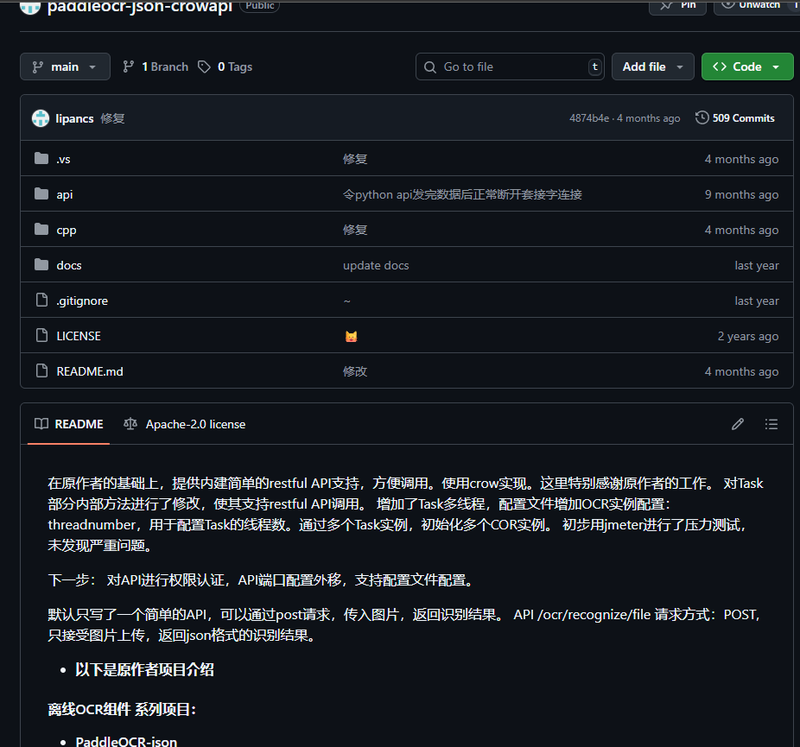This screenshot has height=747, width=800.
Task: Click the file icon for LICENSE
Action: (x=42, y=335)
